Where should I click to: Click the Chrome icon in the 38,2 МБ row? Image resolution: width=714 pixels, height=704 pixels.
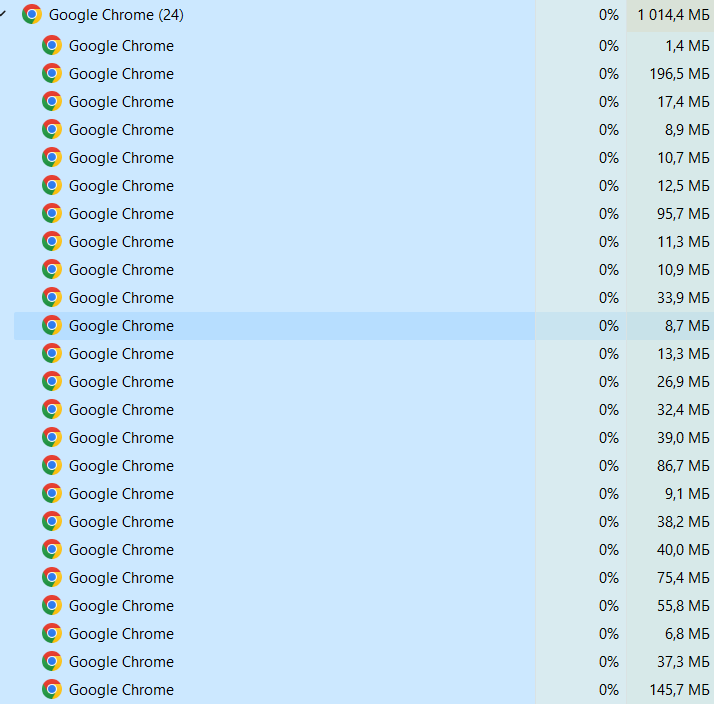tap(52, 521)
